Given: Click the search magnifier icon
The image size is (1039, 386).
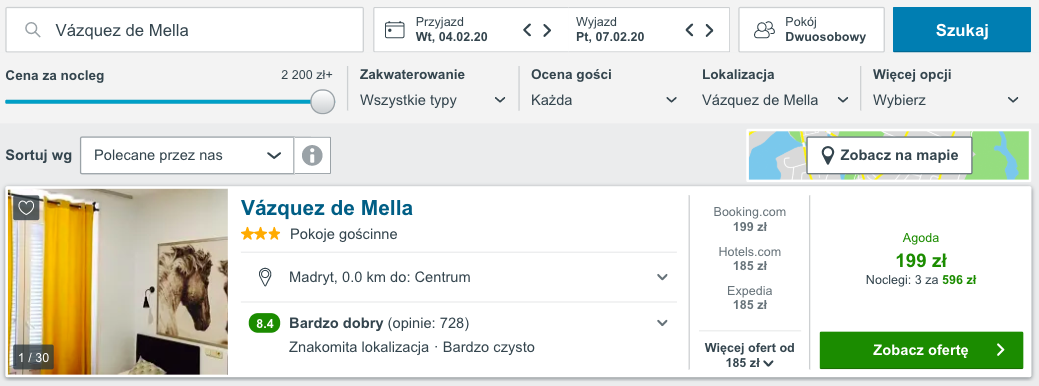Looking at the screenshot, I should point(32,30).
